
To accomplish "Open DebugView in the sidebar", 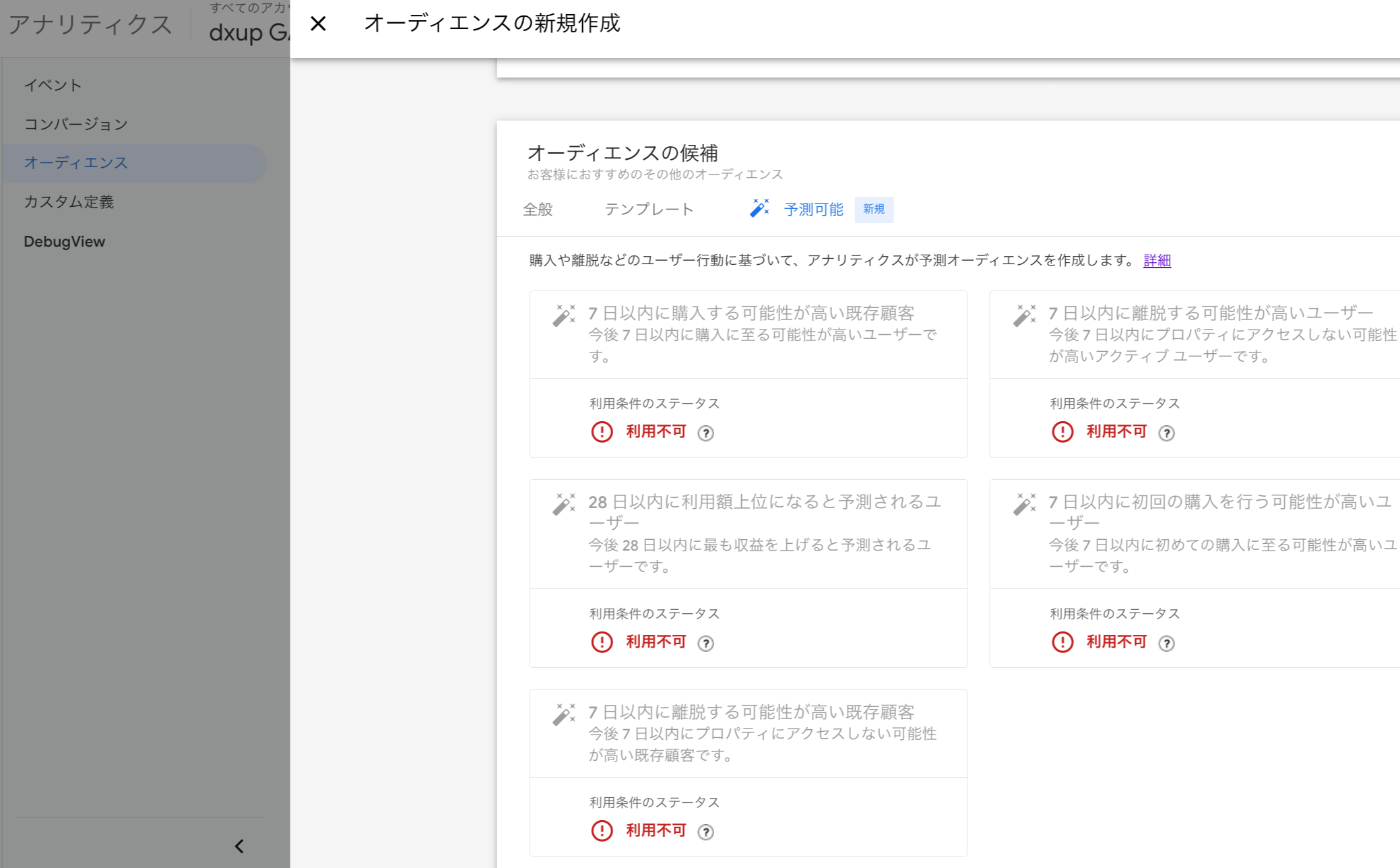I will click(x=65, y=241).
